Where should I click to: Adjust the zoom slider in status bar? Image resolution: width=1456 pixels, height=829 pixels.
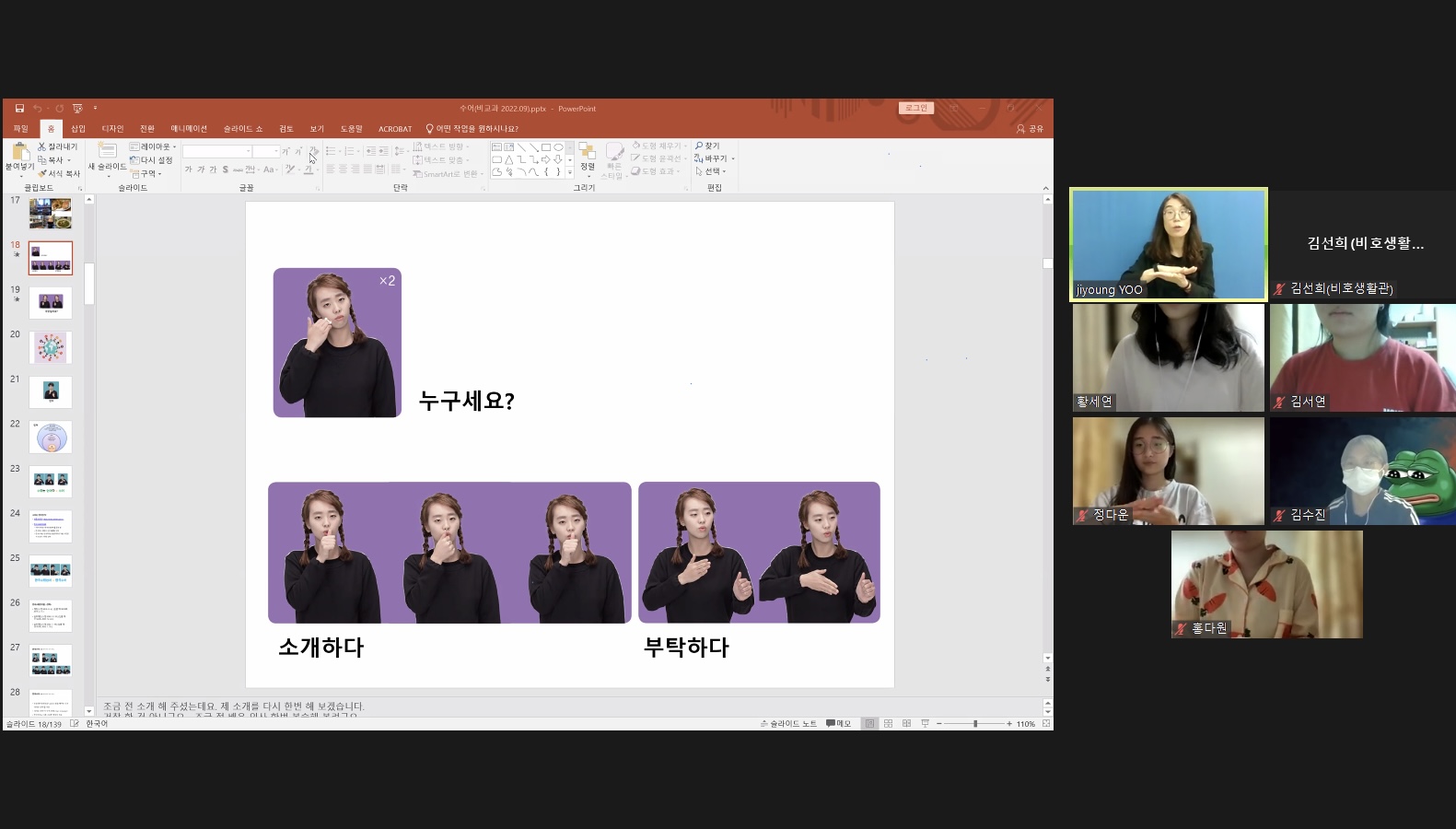(974, 724)
